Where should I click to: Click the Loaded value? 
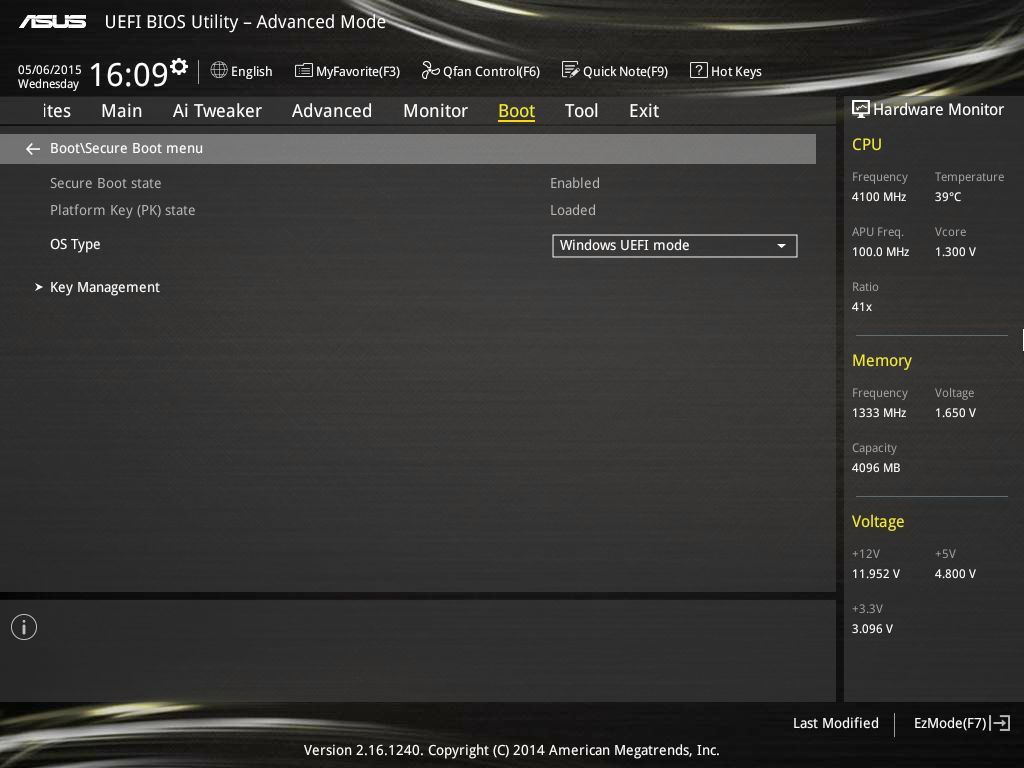click(573, 210)
